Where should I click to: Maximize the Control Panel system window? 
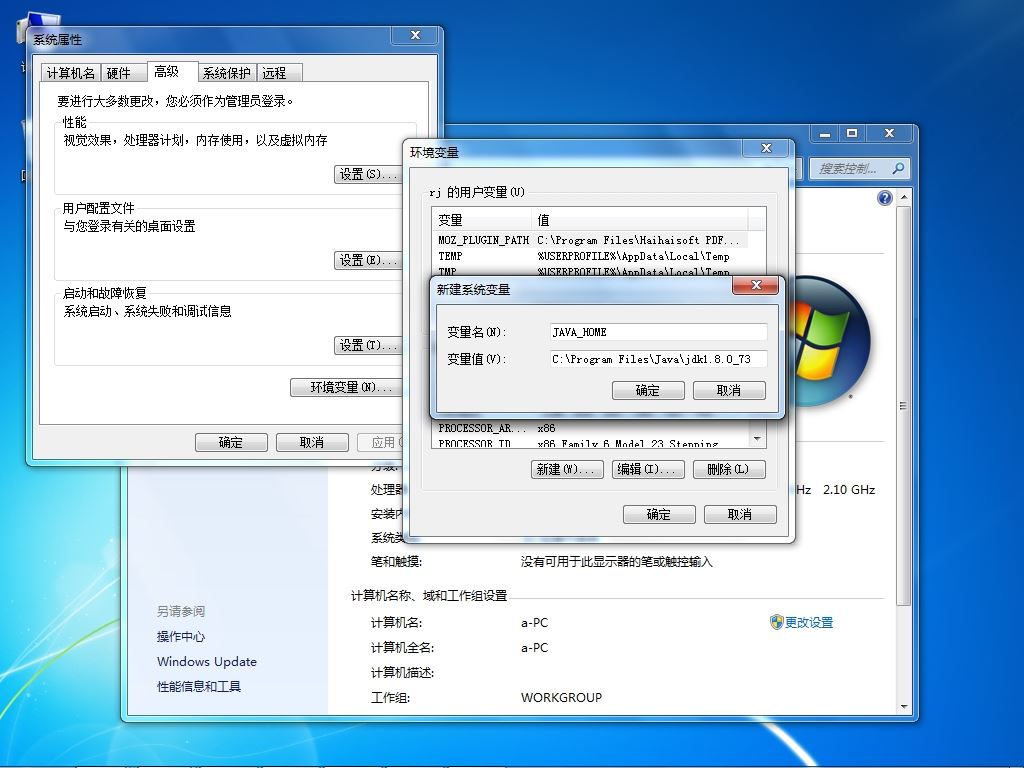[852, 134]
